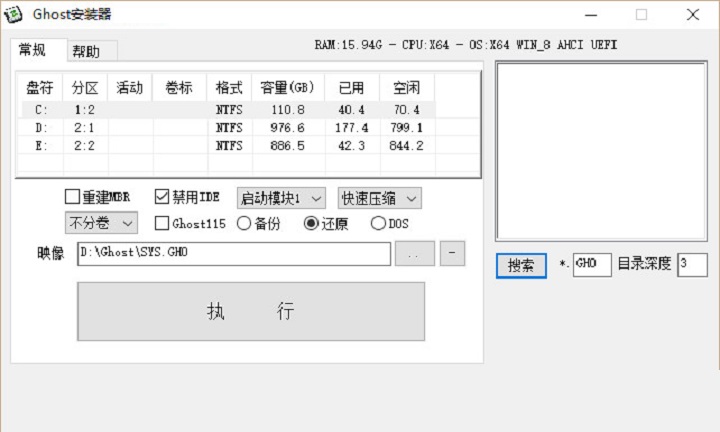Click the 执行 execute button
The image size is (720, 432).
click(x=251, y=311)
